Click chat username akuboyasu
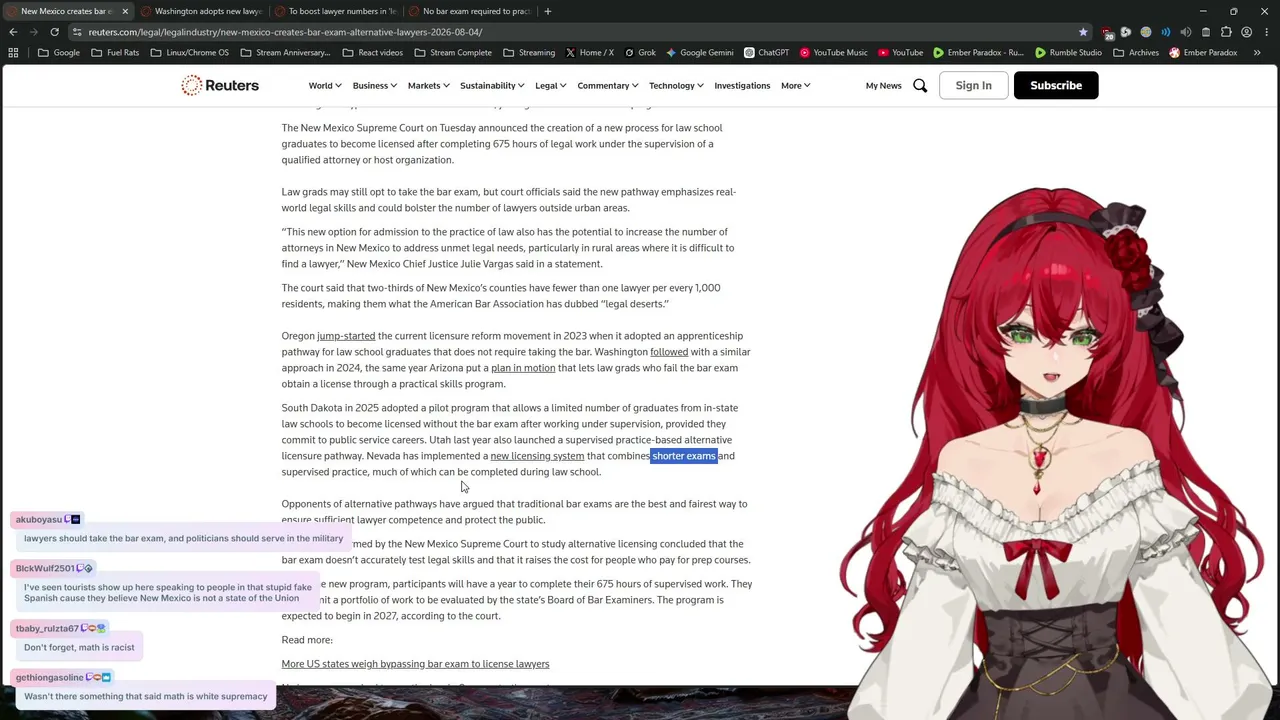Viewport: 1280px width, 720px height. [x=39, y=520]
